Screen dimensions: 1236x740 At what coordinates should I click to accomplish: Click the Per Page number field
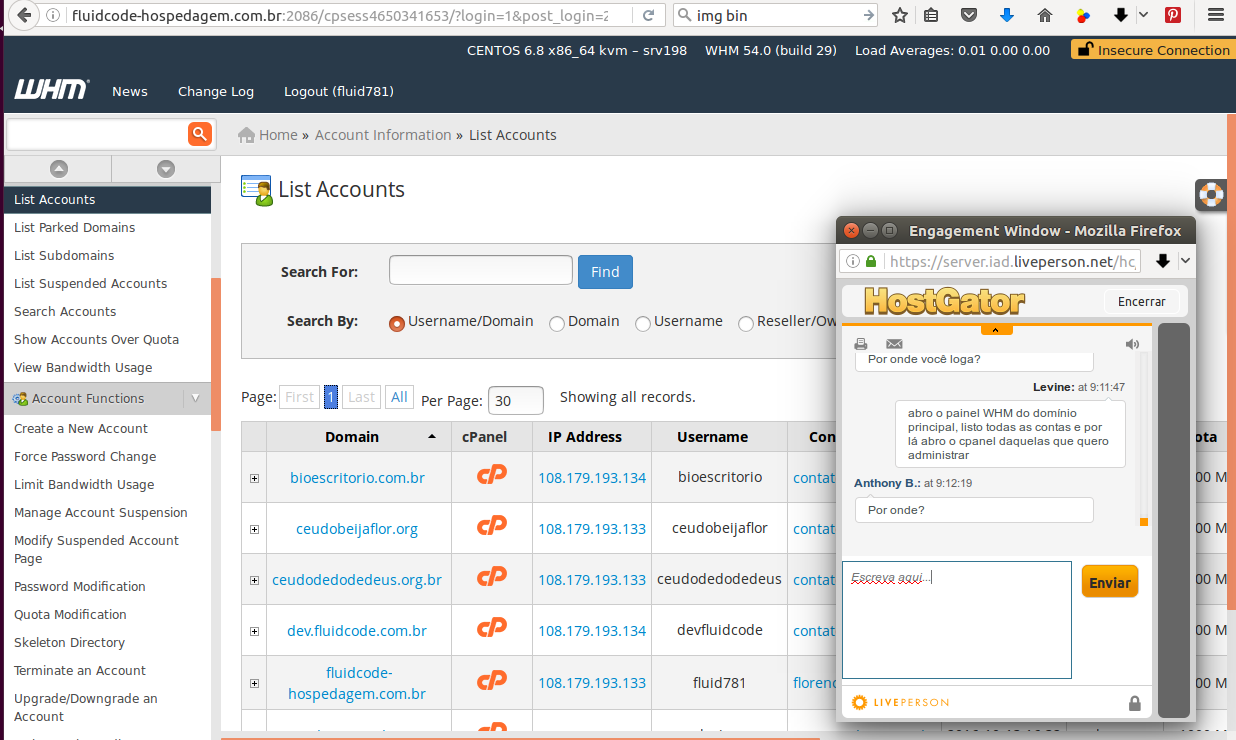pos(516,400)
